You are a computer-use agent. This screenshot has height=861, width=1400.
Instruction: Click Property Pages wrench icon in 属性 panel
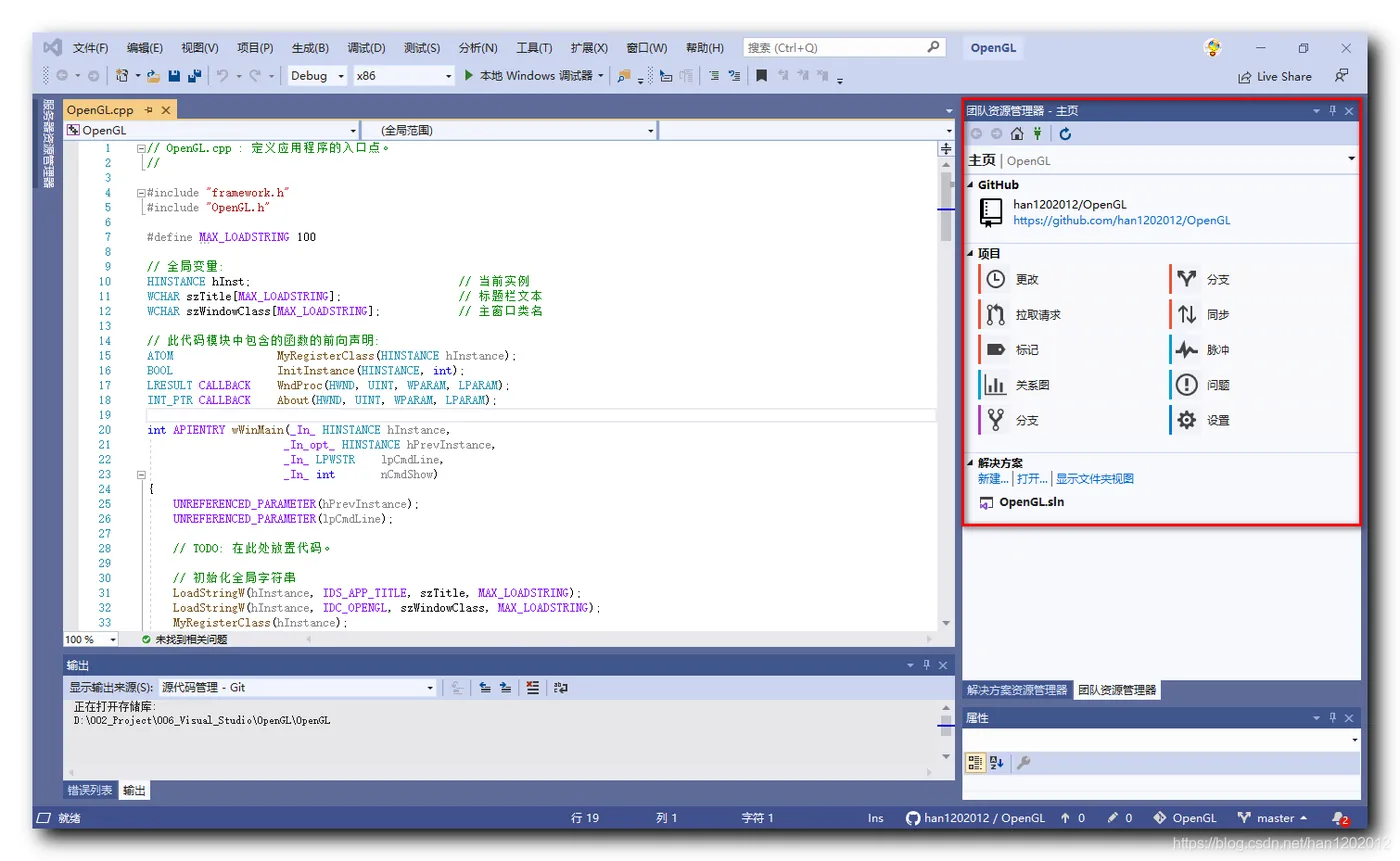[x=1024, y=763]
